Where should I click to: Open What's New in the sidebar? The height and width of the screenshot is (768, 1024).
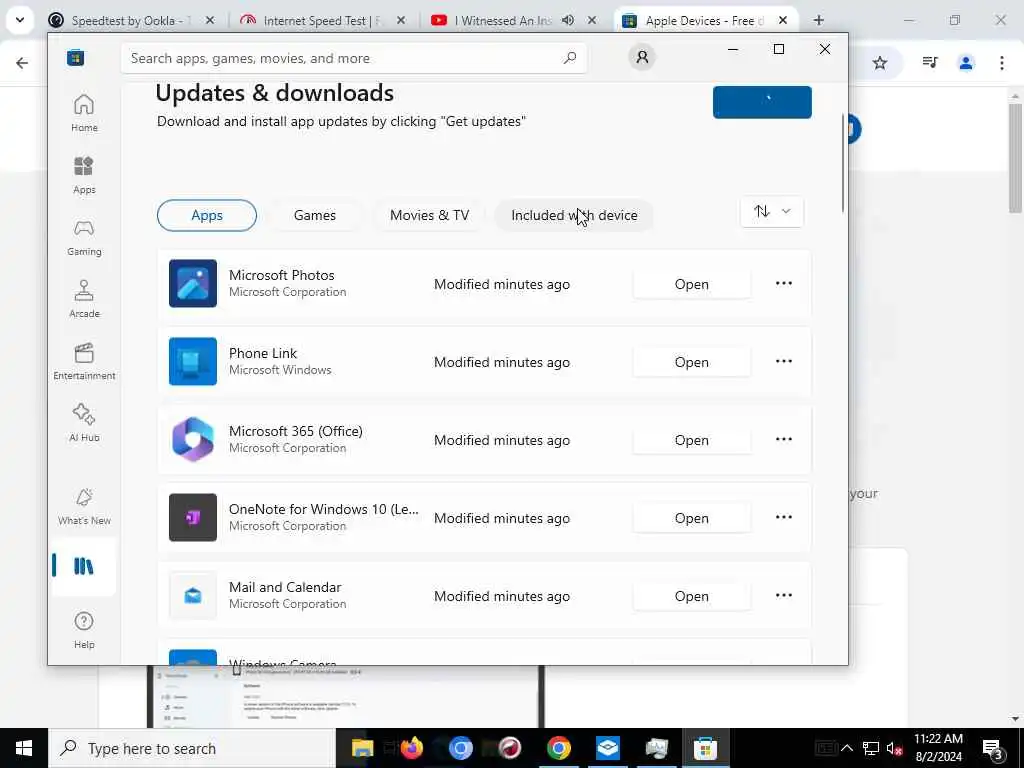(84, 506)
